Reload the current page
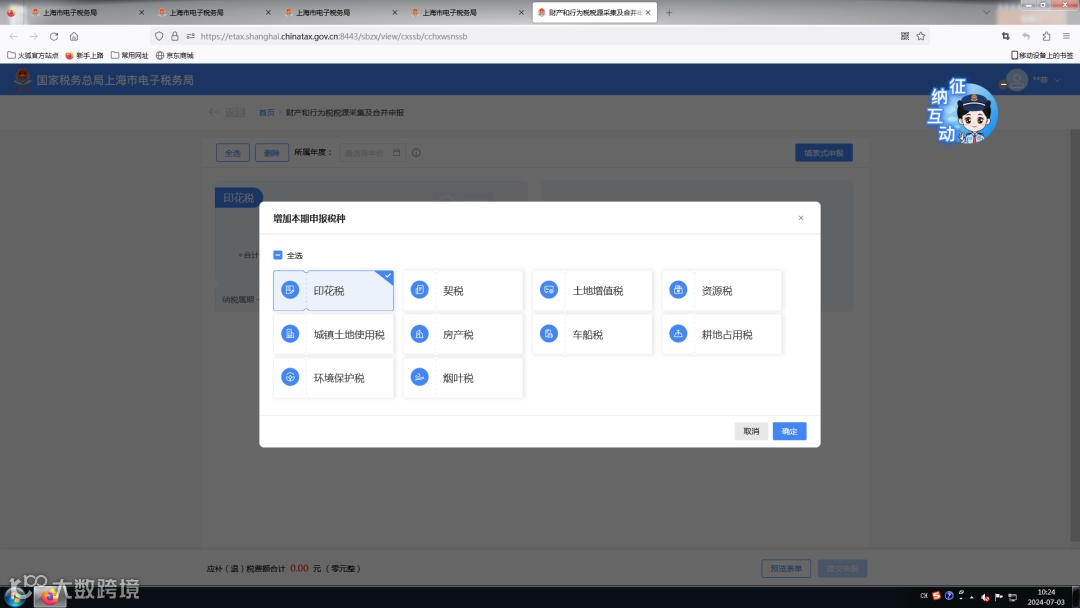 point(54,36)
